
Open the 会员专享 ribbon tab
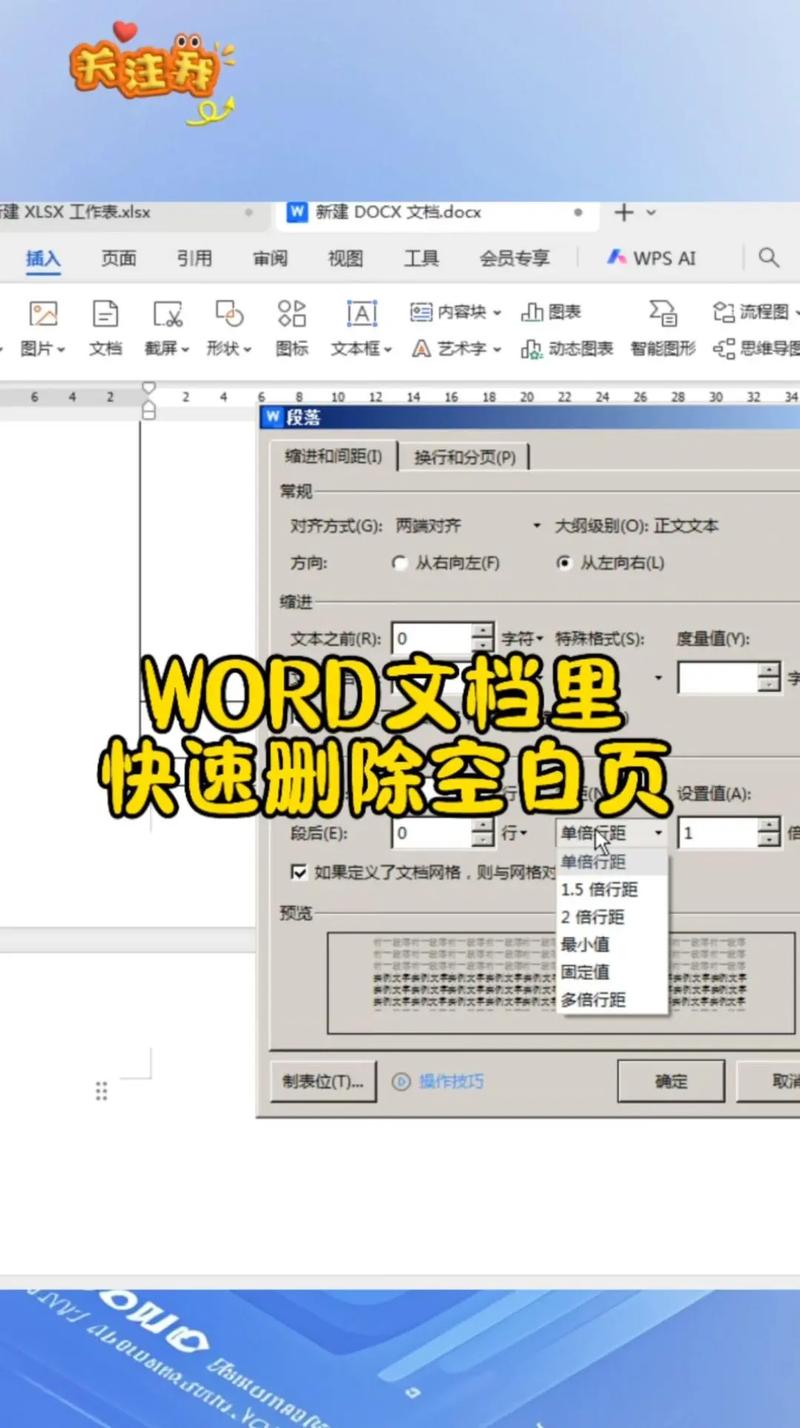(x=514, y=258)
